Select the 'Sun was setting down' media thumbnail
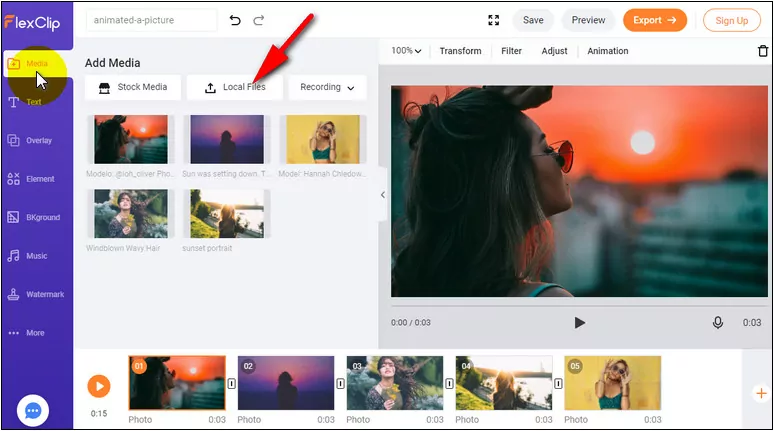Viewport: 774px width, 431px height. [x=227, y=139]
